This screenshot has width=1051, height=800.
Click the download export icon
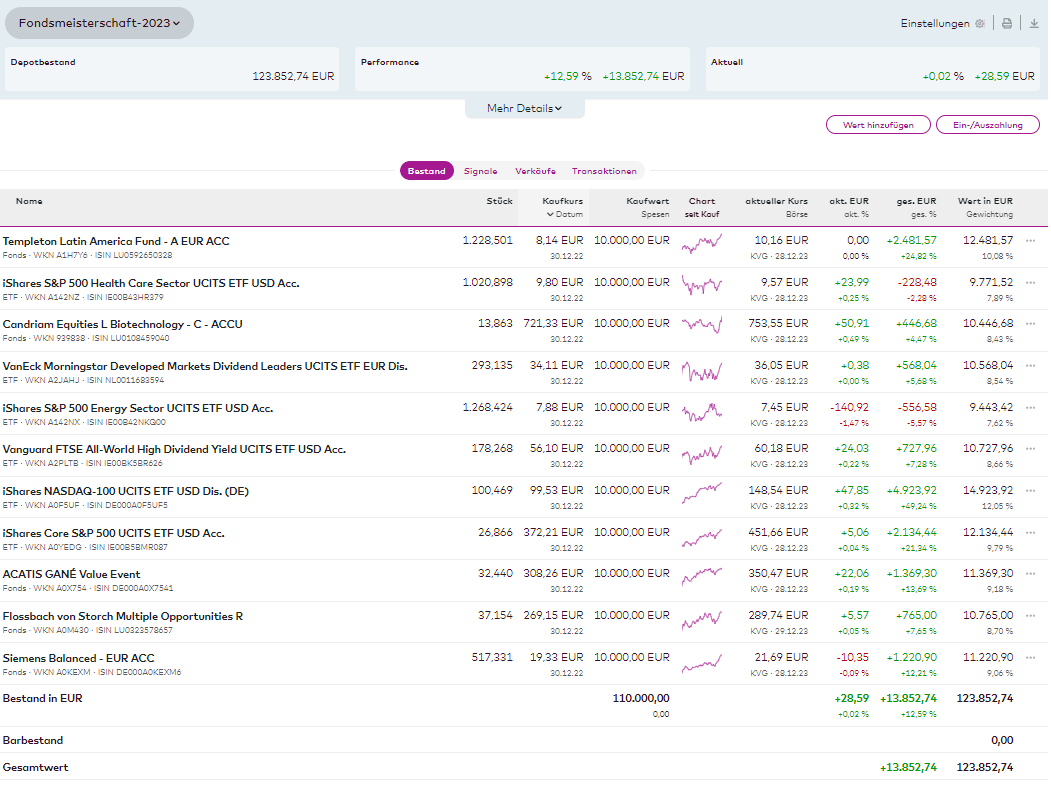1034,23
